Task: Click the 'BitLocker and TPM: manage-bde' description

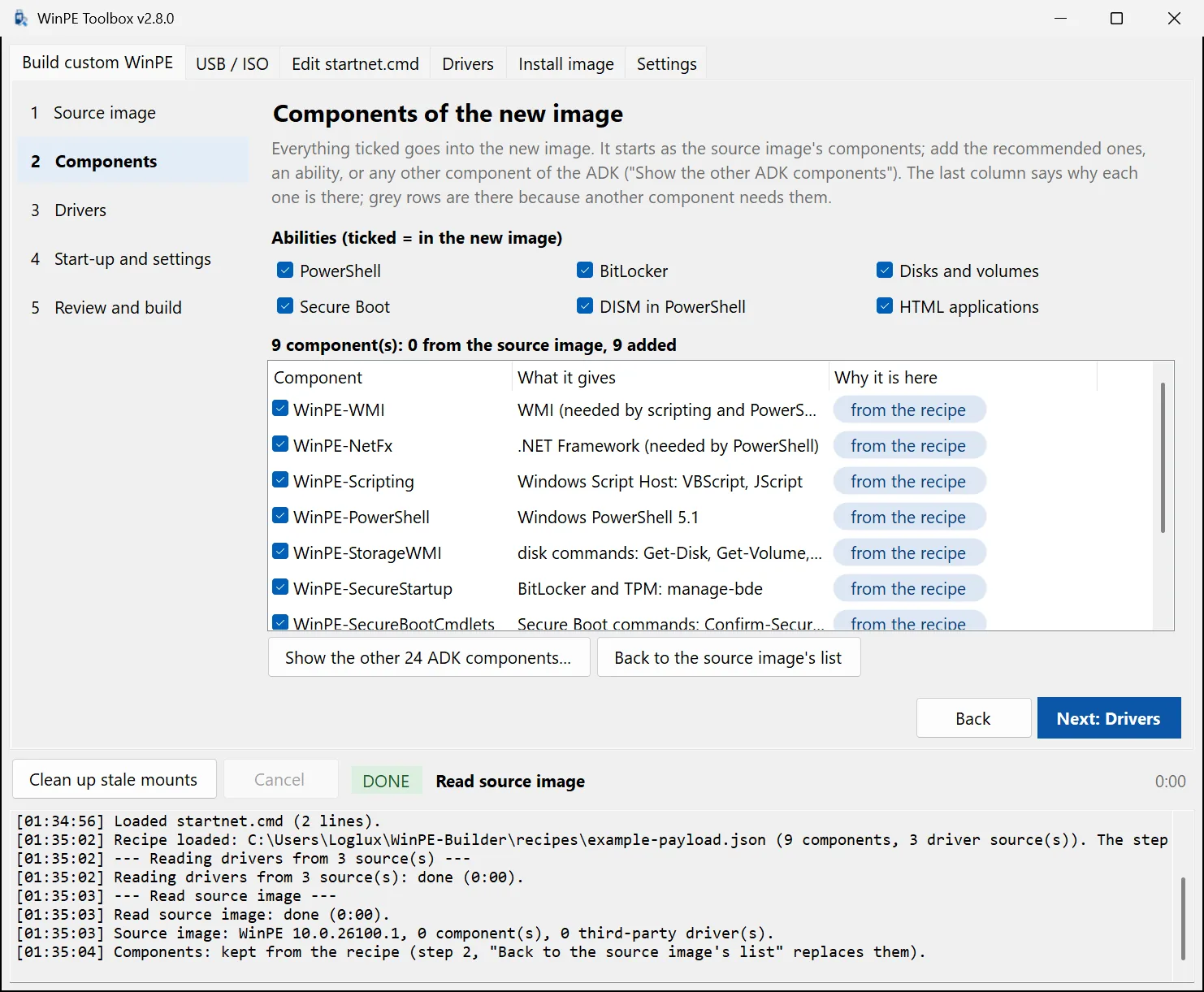Action: coord(640,589)
